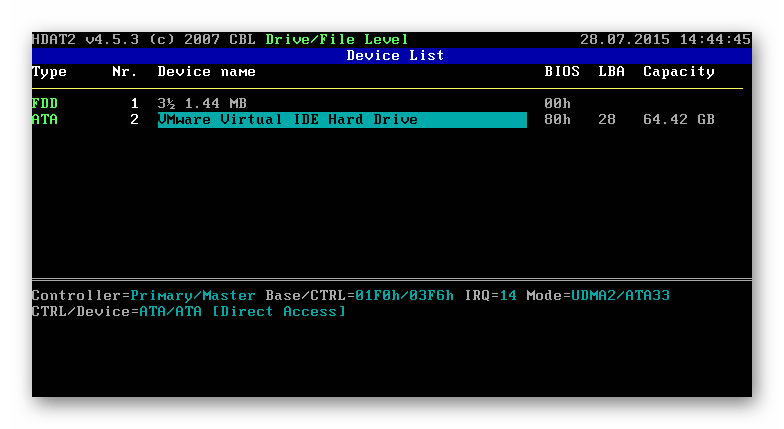Click the 80h BIOS value
This screenshot has width=784, height=429.
(x=558, y=120)
